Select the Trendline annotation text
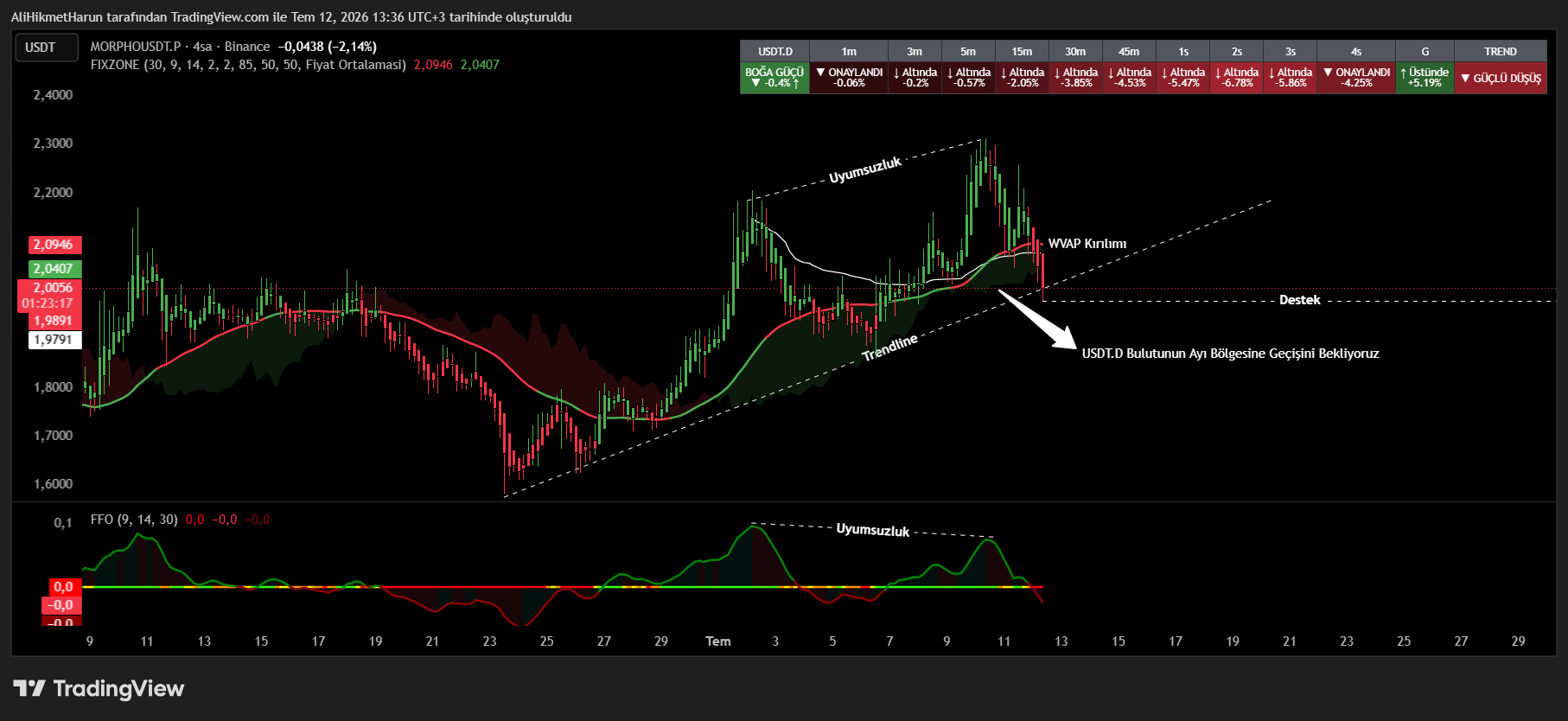1568x721 pixels. coord(889,348)
